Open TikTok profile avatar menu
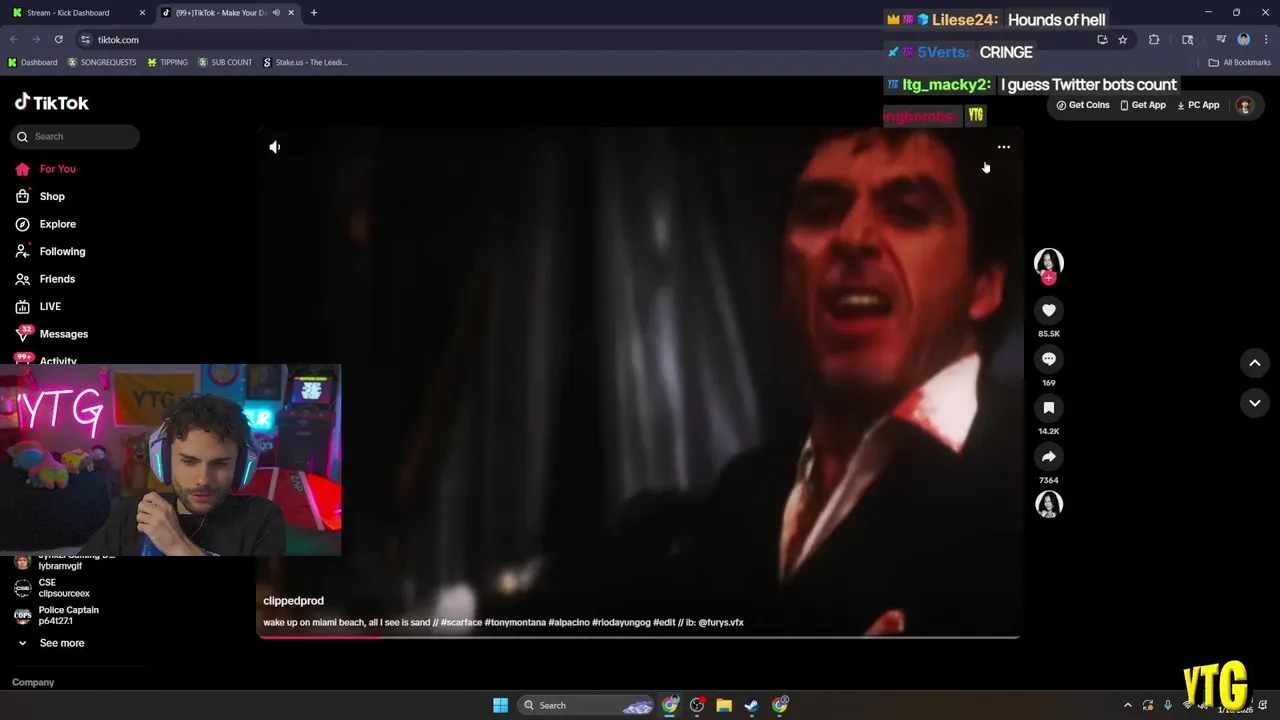The image size is (1280, 720). [1244, 105]
